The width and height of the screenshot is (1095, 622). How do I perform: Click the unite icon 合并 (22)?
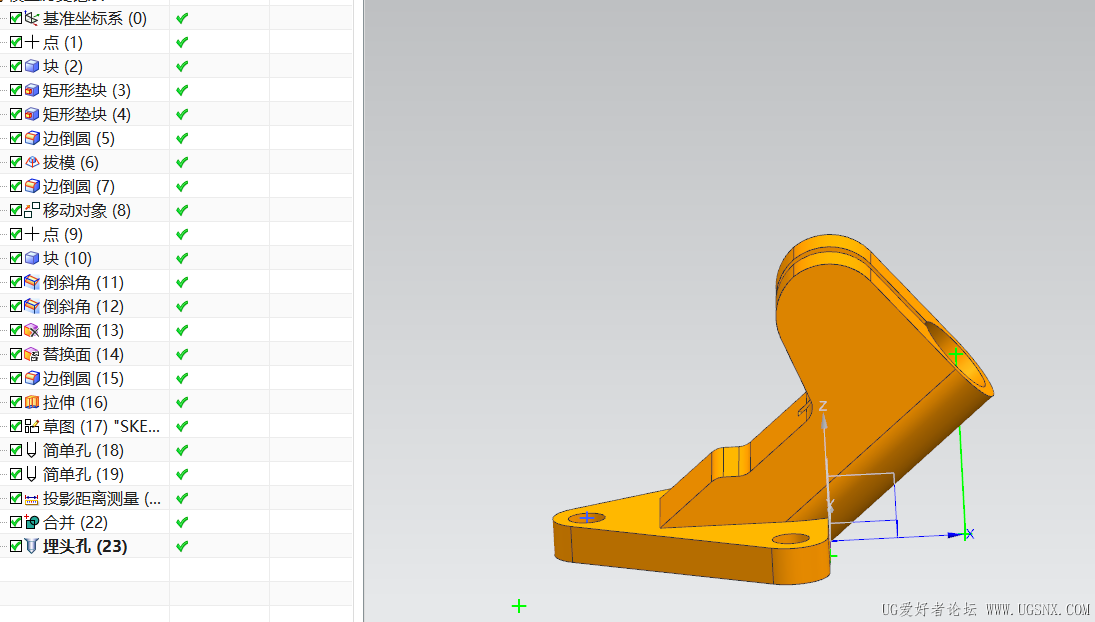pos(31,522)
